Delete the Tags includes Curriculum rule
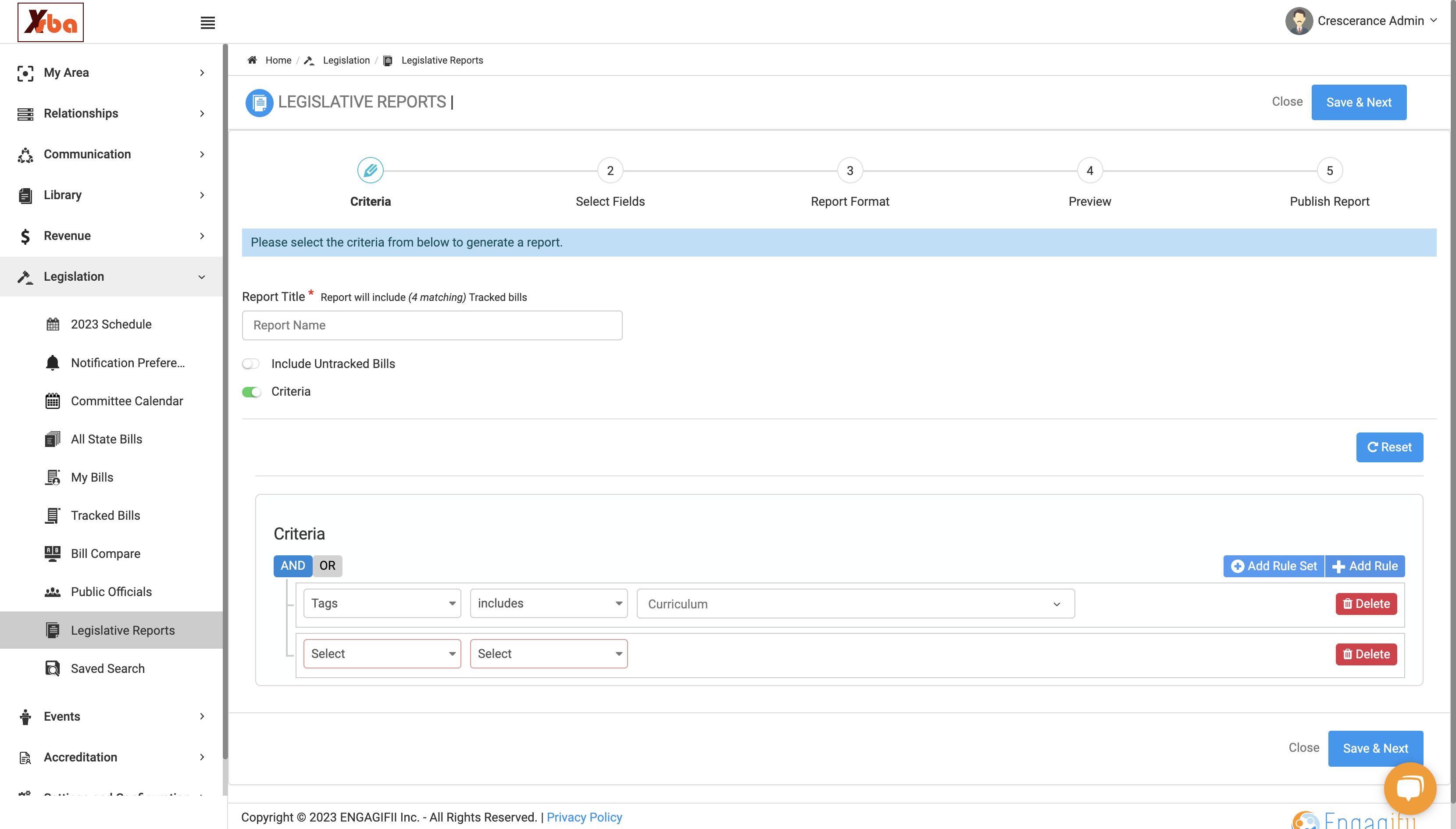 click(x=1366, y=604)
